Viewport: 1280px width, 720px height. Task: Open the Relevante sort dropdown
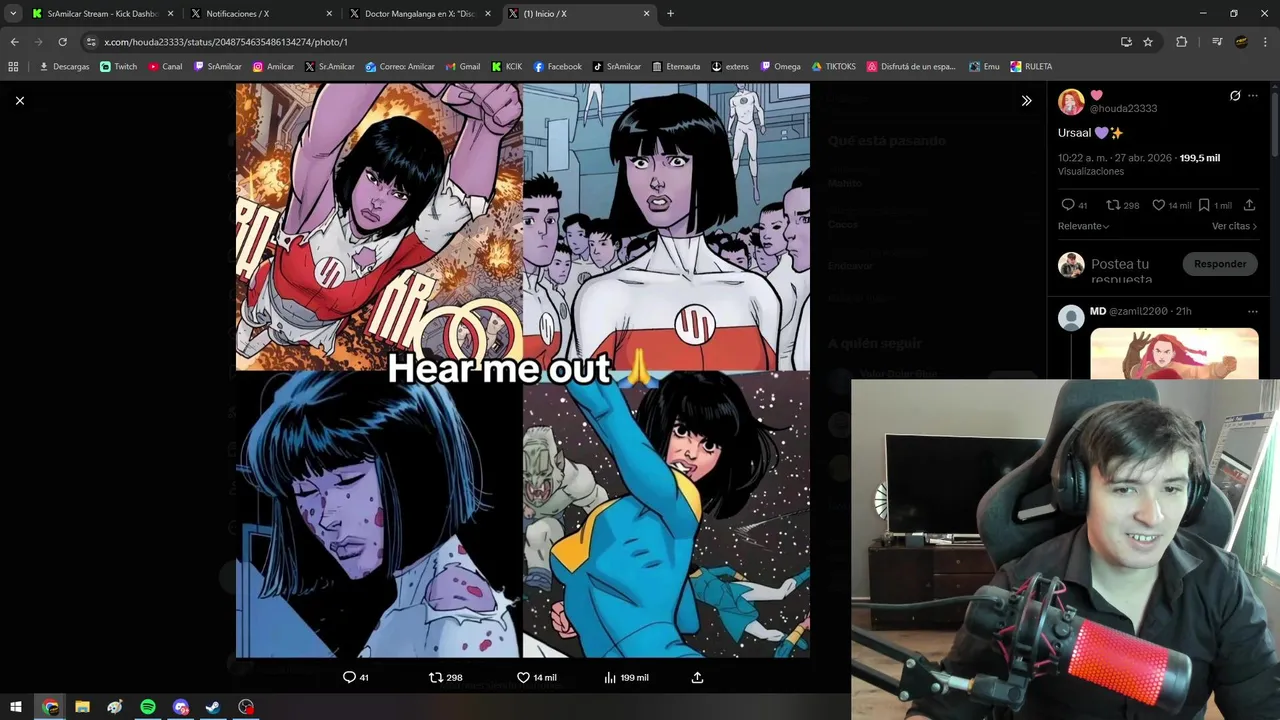[1084, 226]
